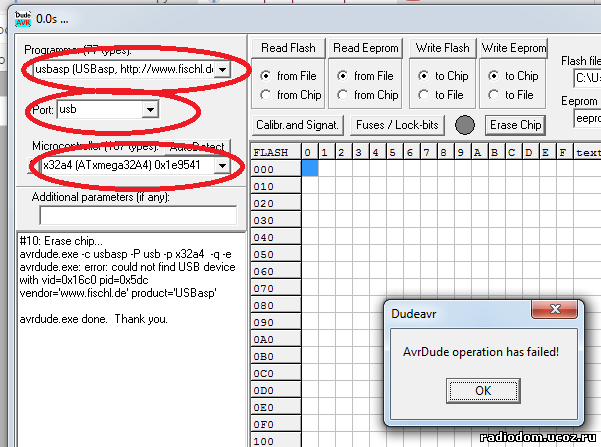The height and width of the screenshot is (447, 601).
Task: Click flash row header 0F0
Action: (276, 424)
